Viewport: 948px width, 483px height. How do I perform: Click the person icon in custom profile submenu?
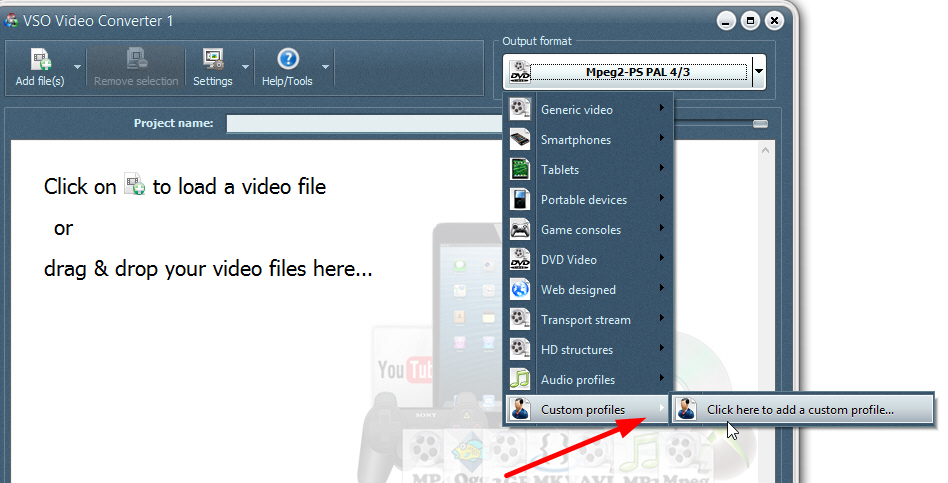coord(686,409)
